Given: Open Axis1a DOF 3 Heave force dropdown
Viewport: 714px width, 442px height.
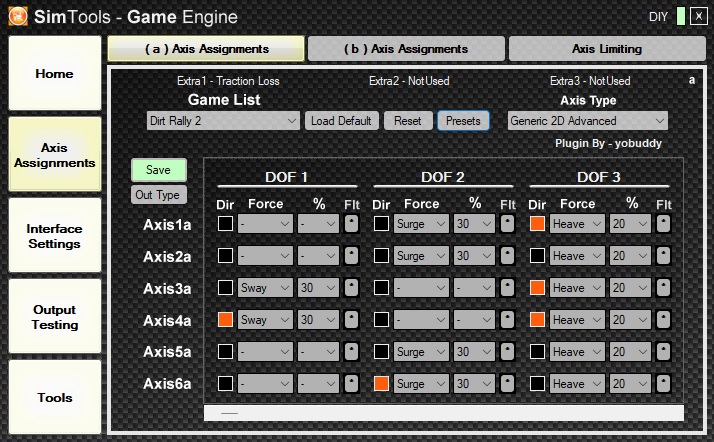Looking at the screenshot, I should click(x=577, y=224).
